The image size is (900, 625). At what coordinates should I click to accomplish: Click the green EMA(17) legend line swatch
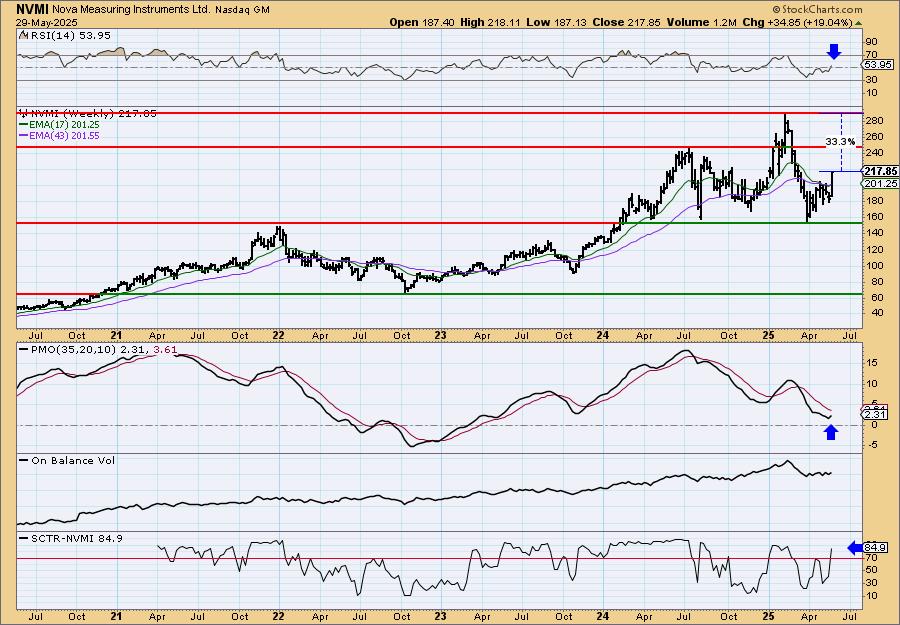[26, 125]
